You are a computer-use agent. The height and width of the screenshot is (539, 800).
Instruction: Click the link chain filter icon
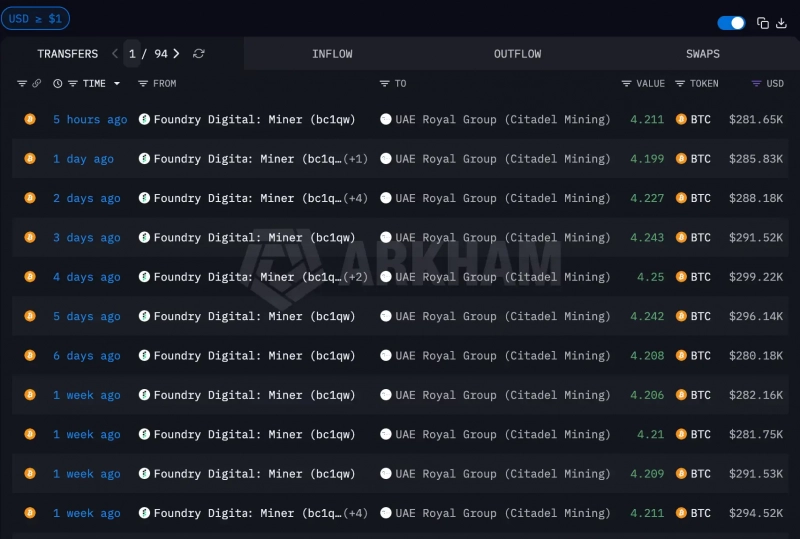click(37, 83)
